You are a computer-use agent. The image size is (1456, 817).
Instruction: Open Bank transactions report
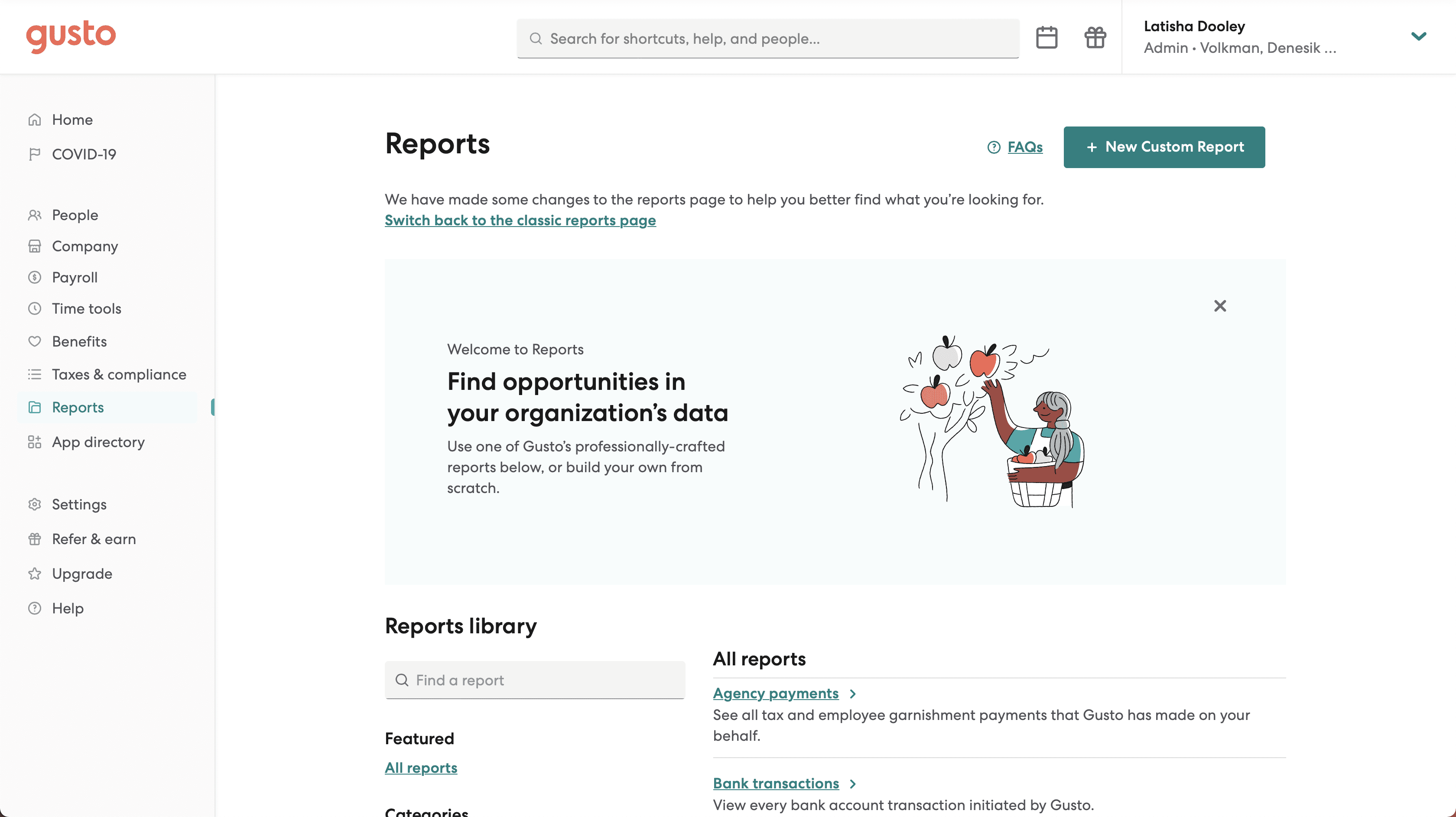pos(776,783)
